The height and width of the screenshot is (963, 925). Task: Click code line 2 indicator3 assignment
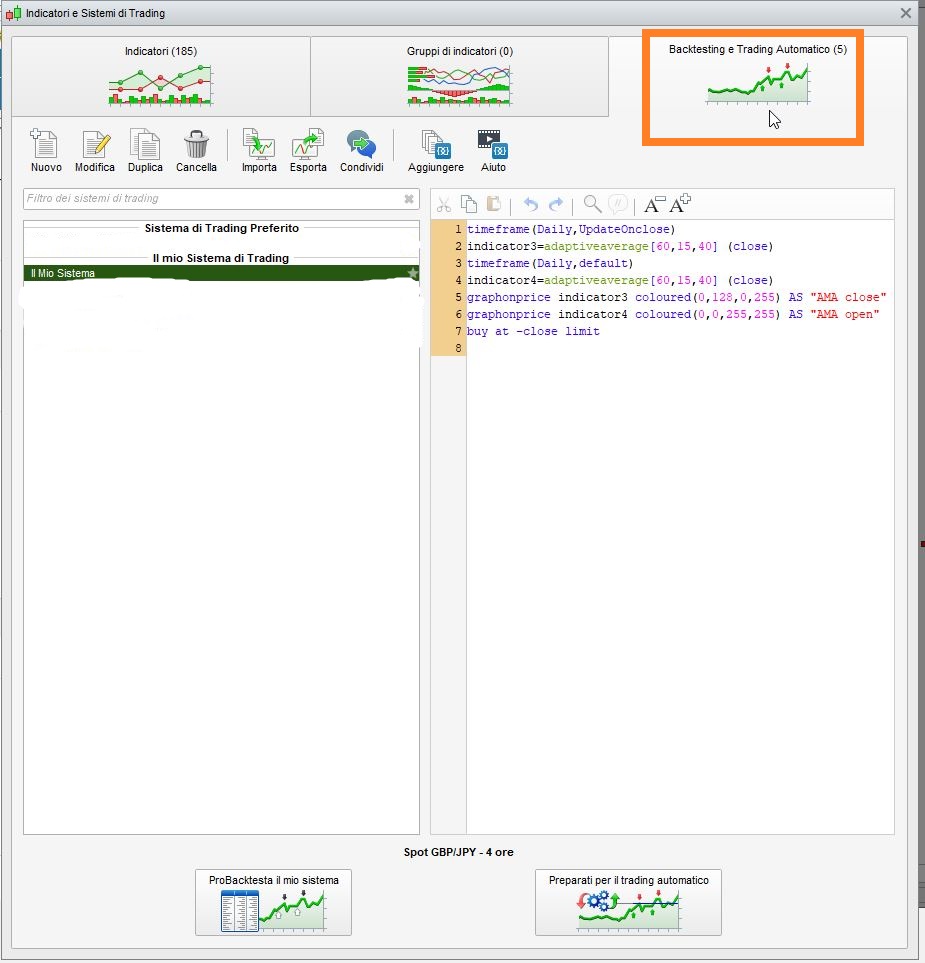click(x=620, y=246)
